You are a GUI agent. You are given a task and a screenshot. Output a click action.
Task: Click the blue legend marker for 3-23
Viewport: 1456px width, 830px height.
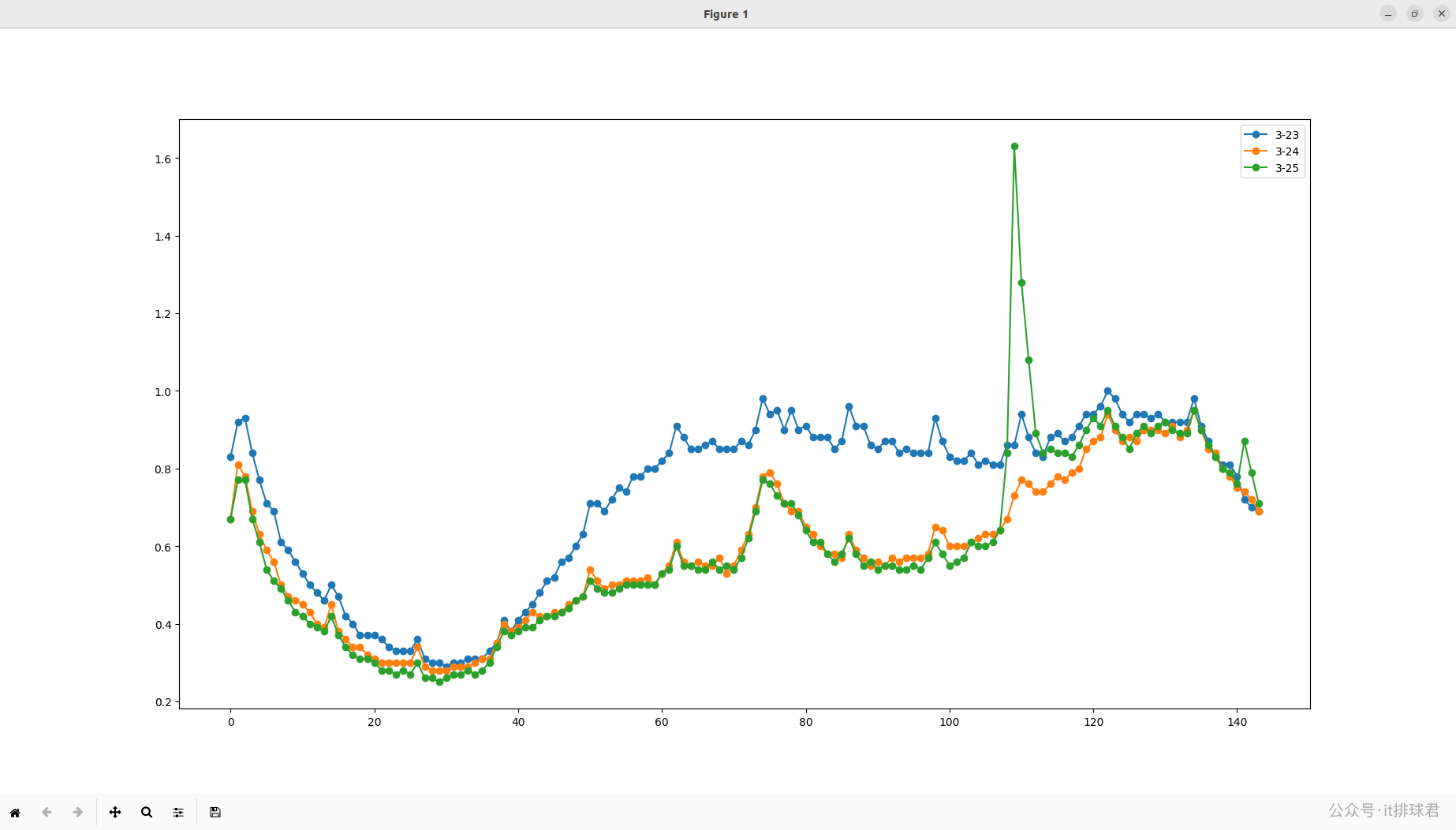tap(1256, 135)
